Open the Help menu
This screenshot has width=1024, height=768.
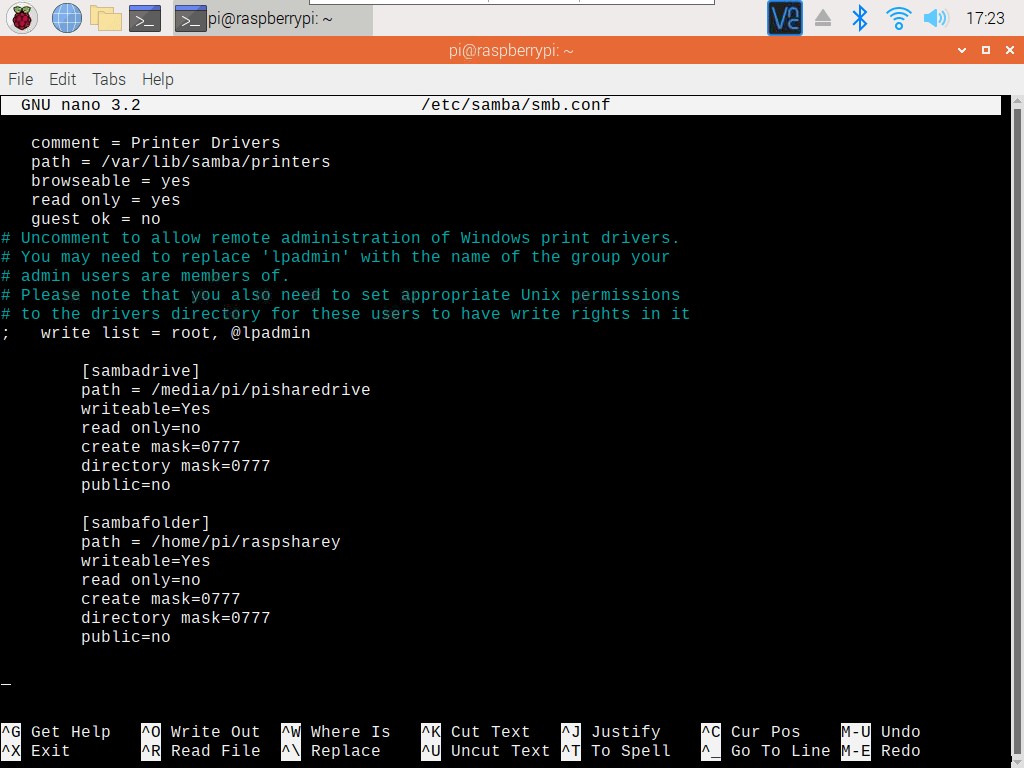(157, 79)
